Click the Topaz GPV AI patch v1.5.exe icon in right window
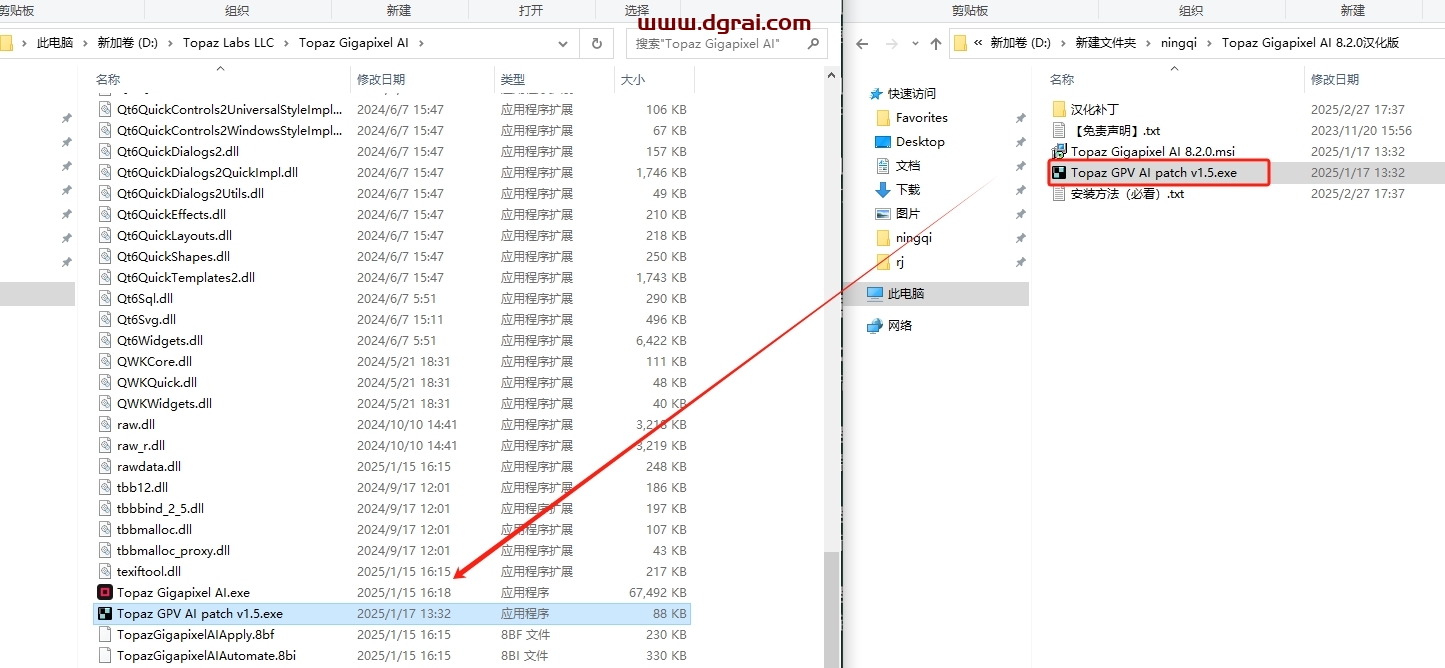The width and height of the screenshot is (1445, 668). tap(1059, 173)
